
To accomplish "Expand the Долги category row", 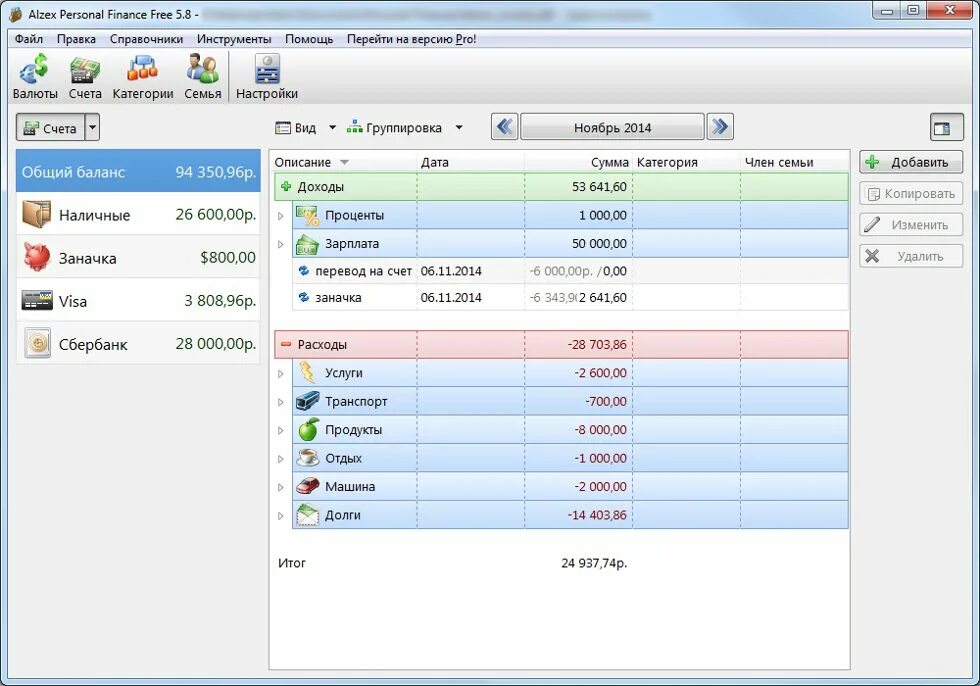I will pyautogui.click(x=281, y=515).
